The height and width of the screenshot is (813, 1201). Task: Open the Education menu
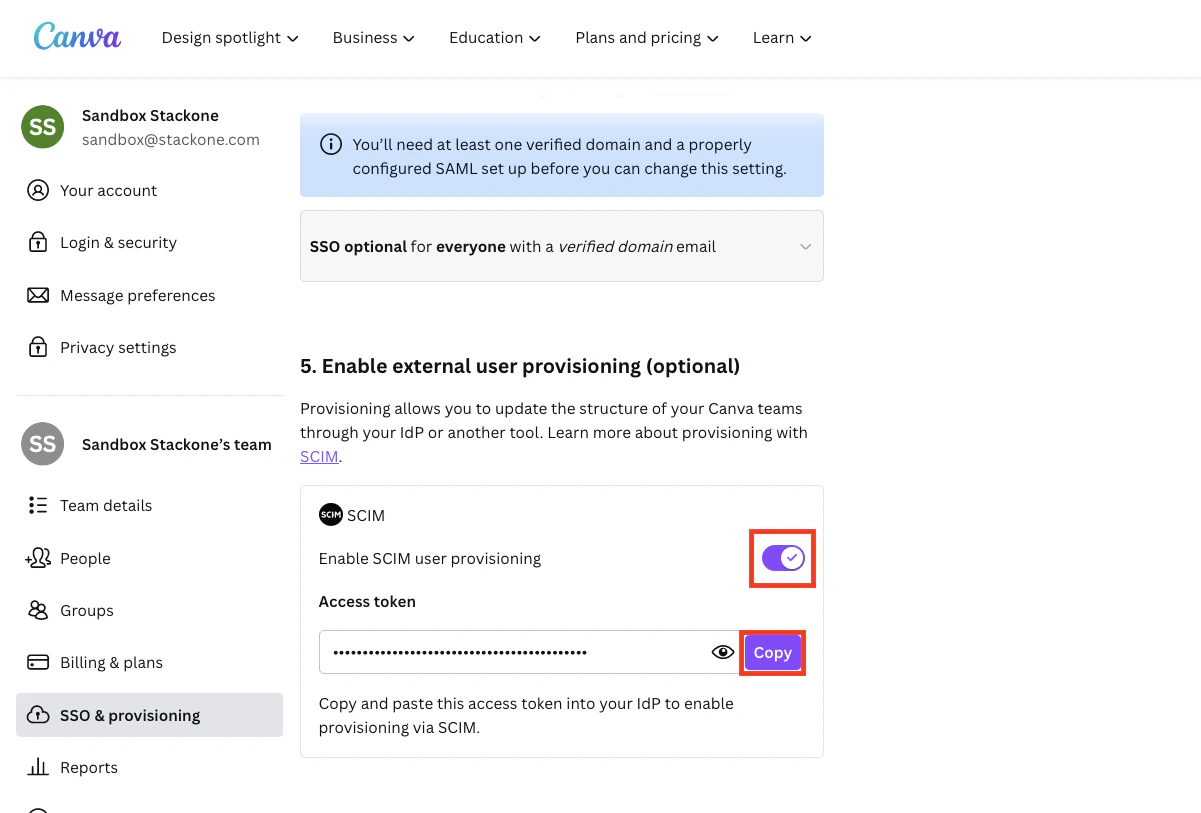coord(495,38)
